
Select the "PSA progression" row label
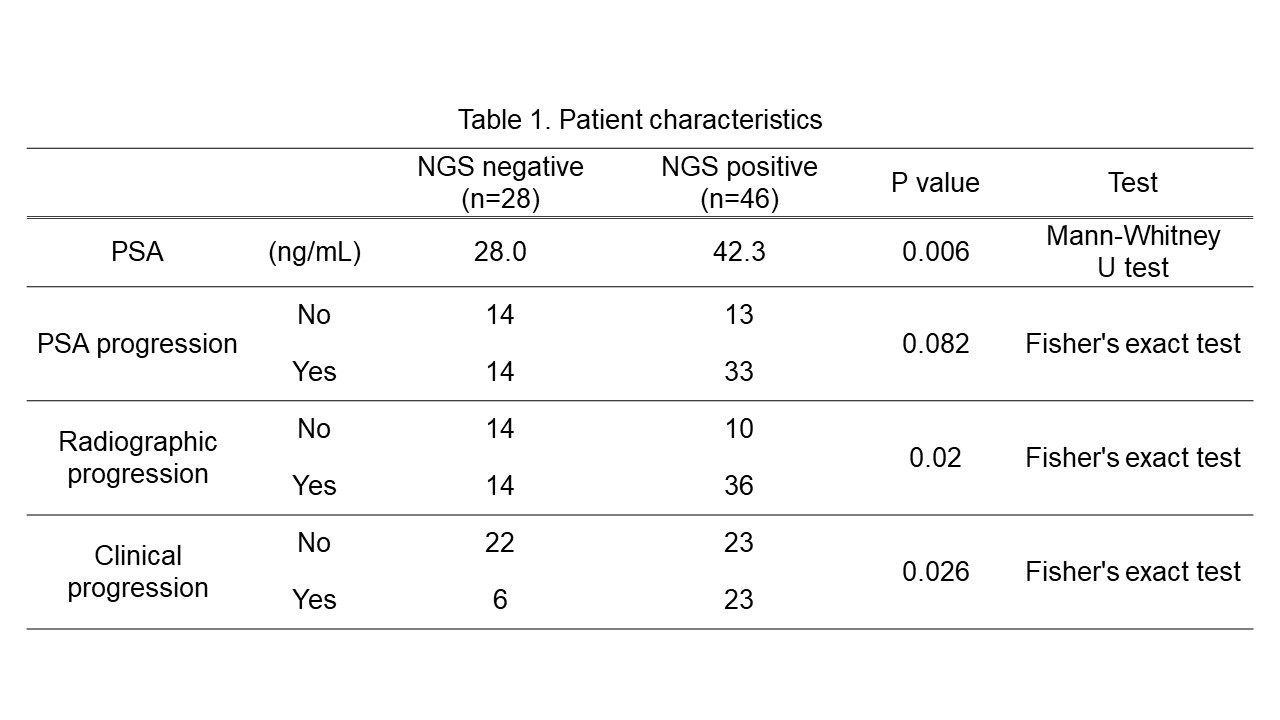tap(137, 344)
